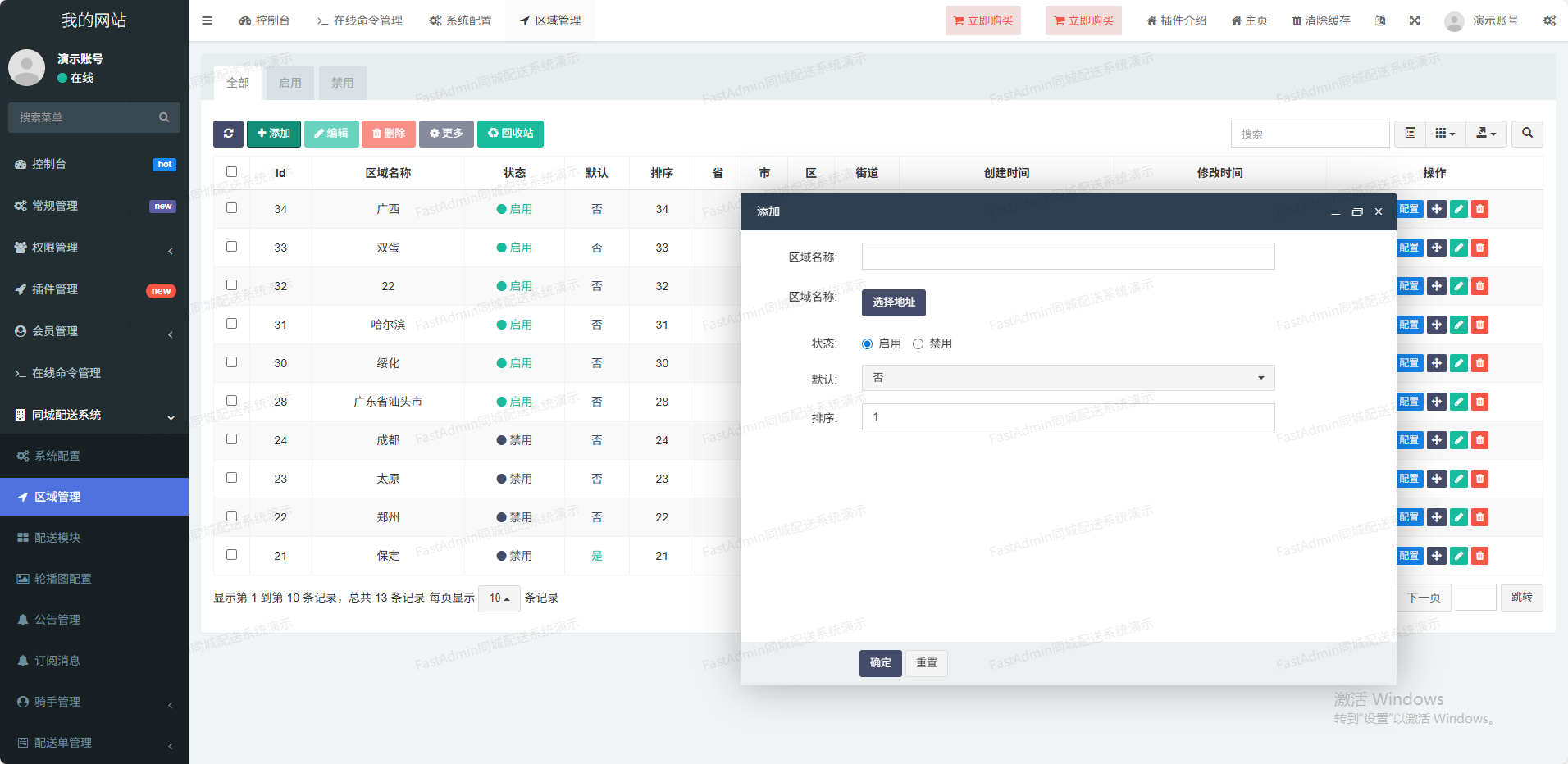Click the table view toggle icon

[x=1410, y=134]
